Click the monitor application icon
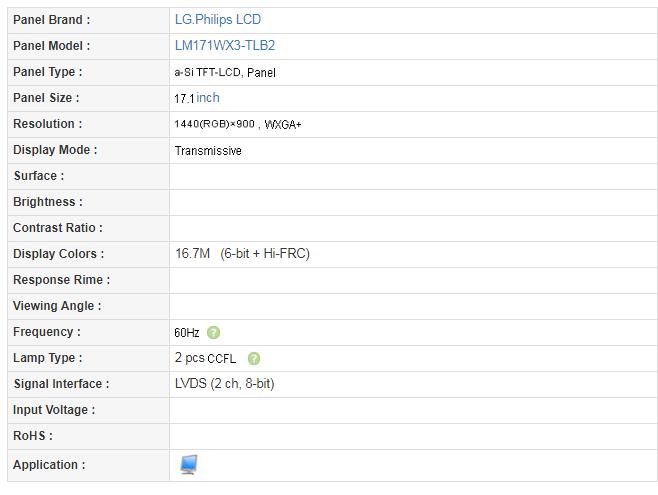This screenshot has width=658, height=495. coord(189,465)
